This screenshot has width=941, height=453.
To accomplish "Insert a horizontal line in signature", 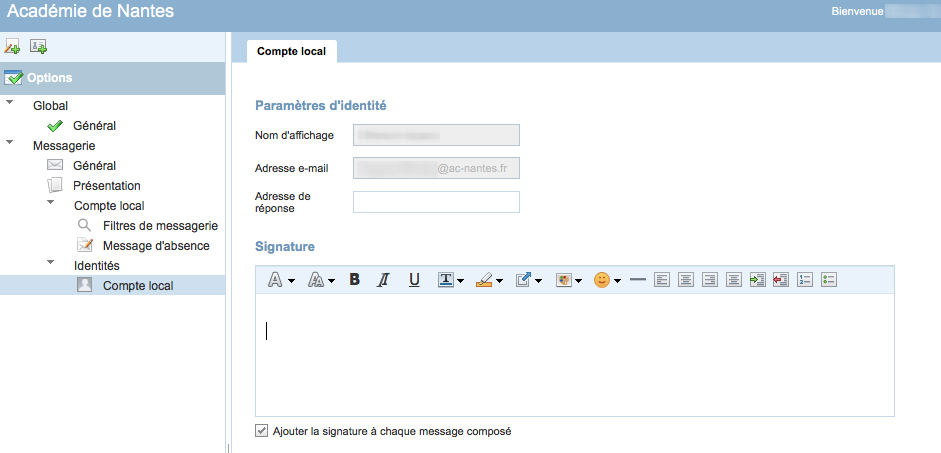I will pyautogui.click(x=637, y=280).
